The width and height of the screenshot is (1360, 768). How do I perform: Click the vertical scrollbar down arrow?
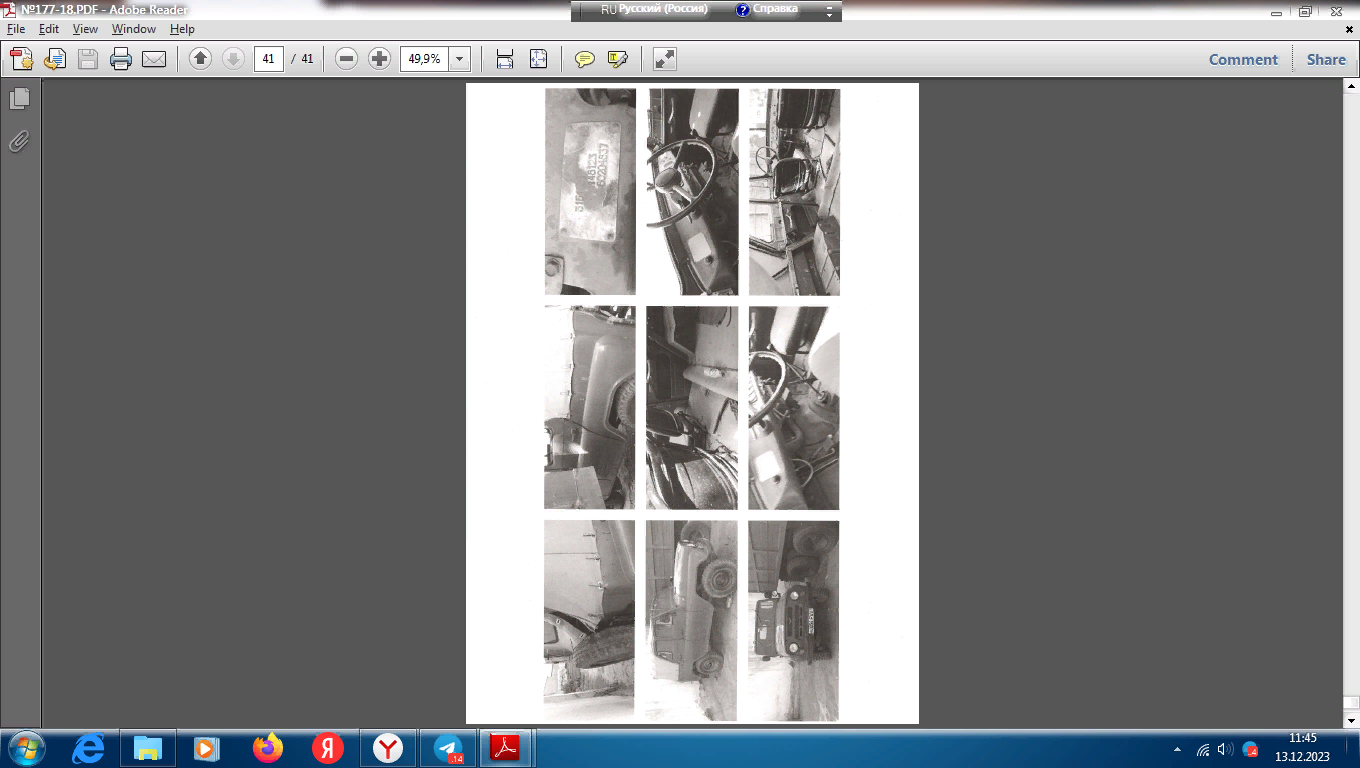coord(1351,720)
